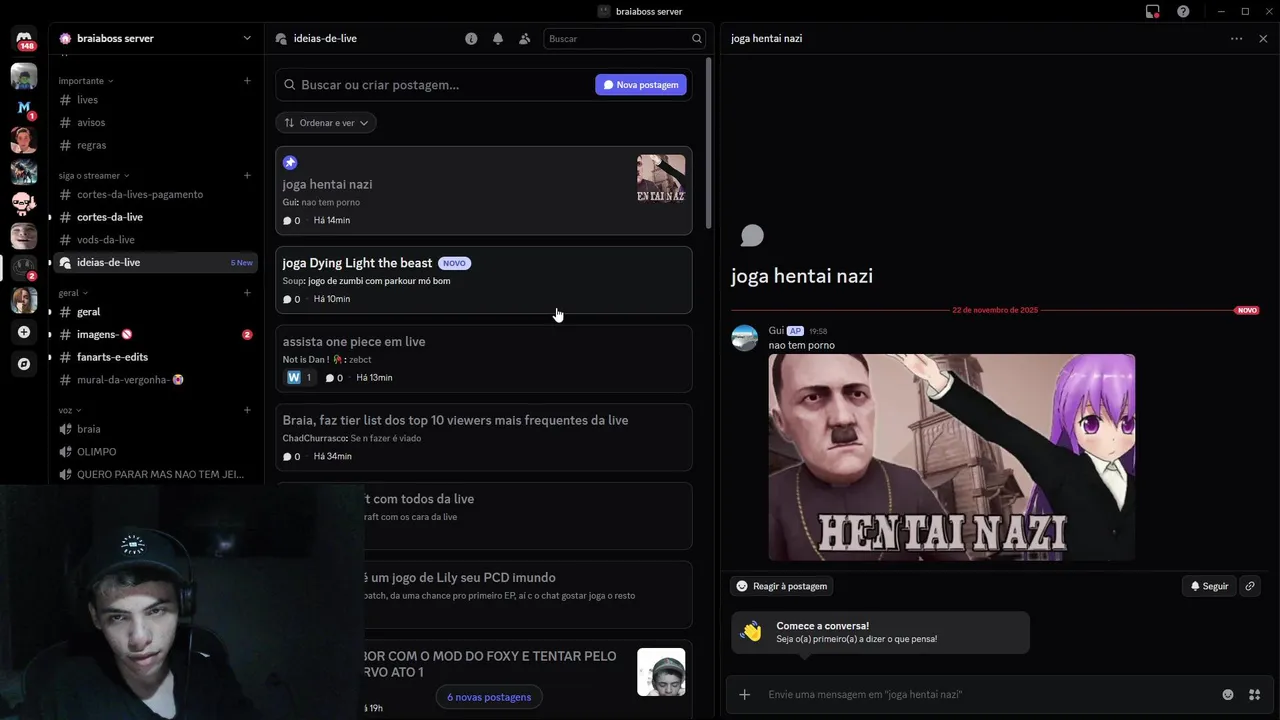Open the imagens channel
1280x720 pixels.
pos(155,334)
